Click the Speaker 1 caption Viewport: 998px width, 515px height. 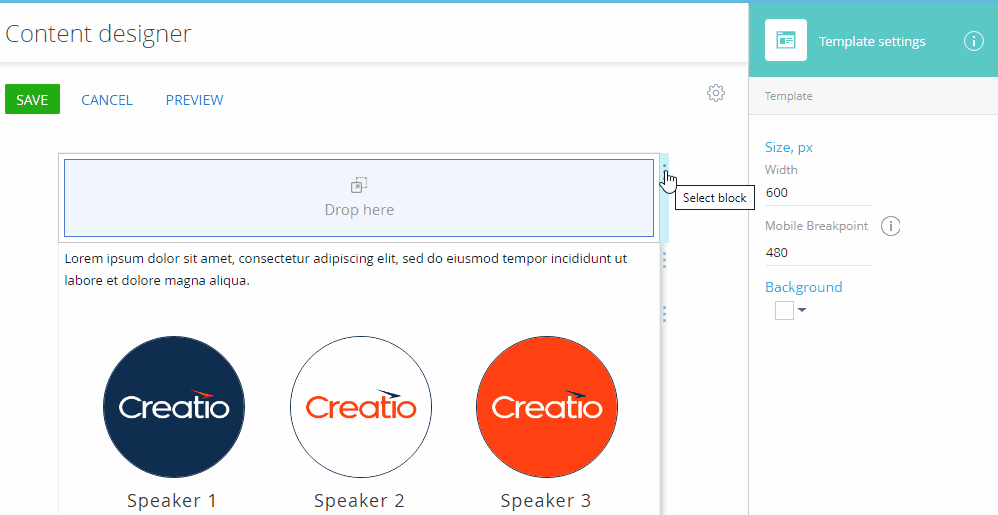point(172,501)
